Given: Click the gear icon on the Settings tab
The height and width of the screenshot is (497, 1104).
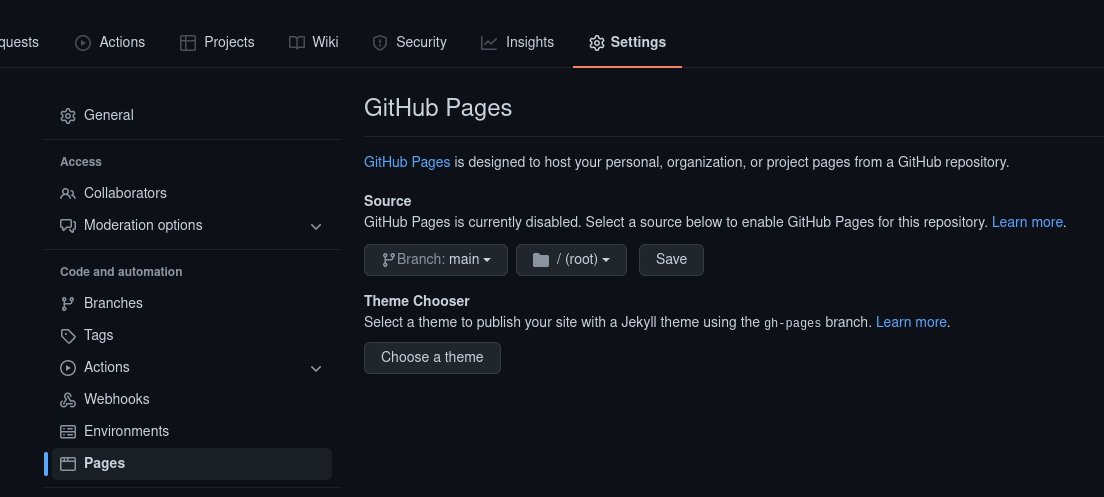Looking at the screenshot, I should [596, 43].
